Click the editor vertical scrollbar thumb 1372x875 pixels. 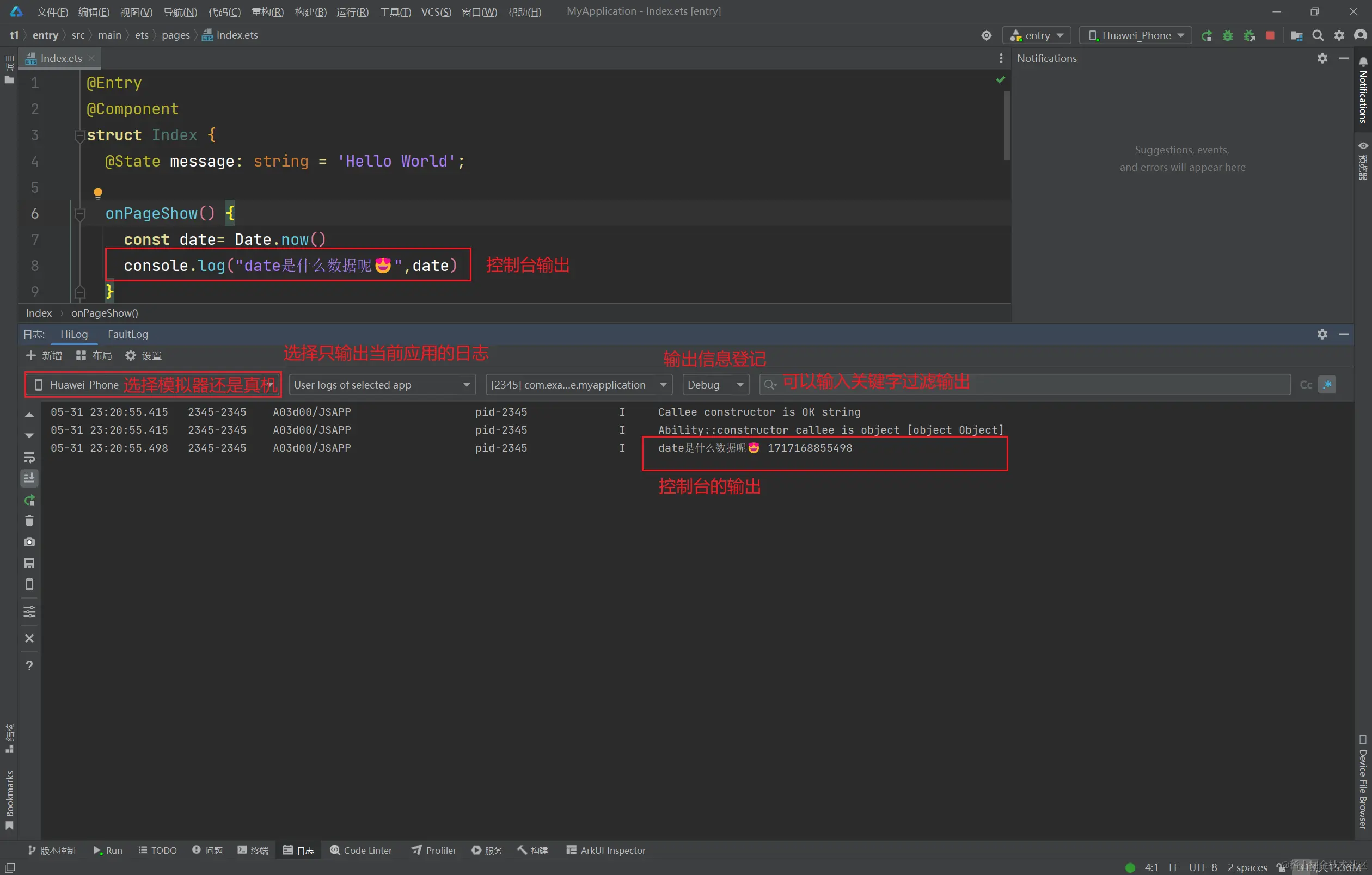[1006, 125]
